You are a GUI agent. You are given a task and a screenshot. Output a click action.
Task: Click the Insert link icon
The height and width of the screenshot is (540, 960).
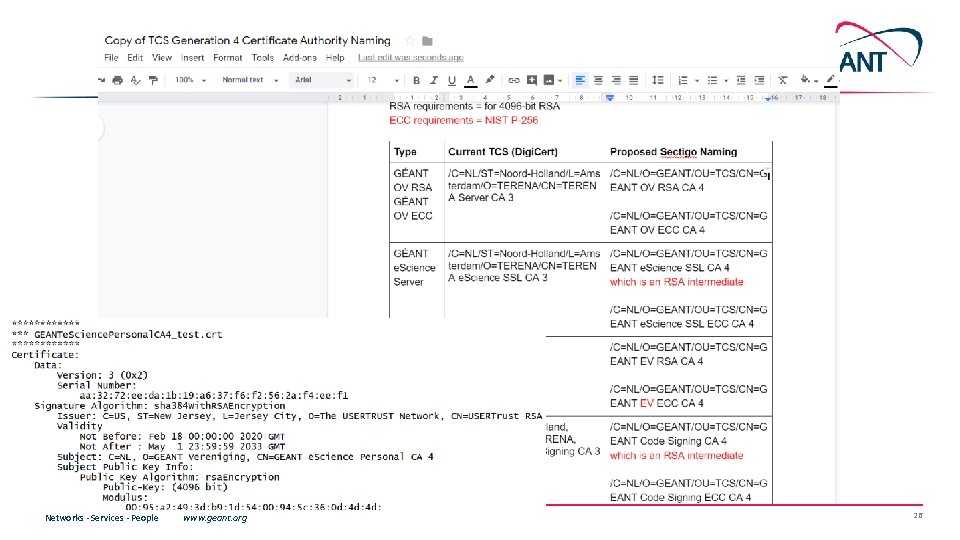pyautogui.click(x=514, y=80)
